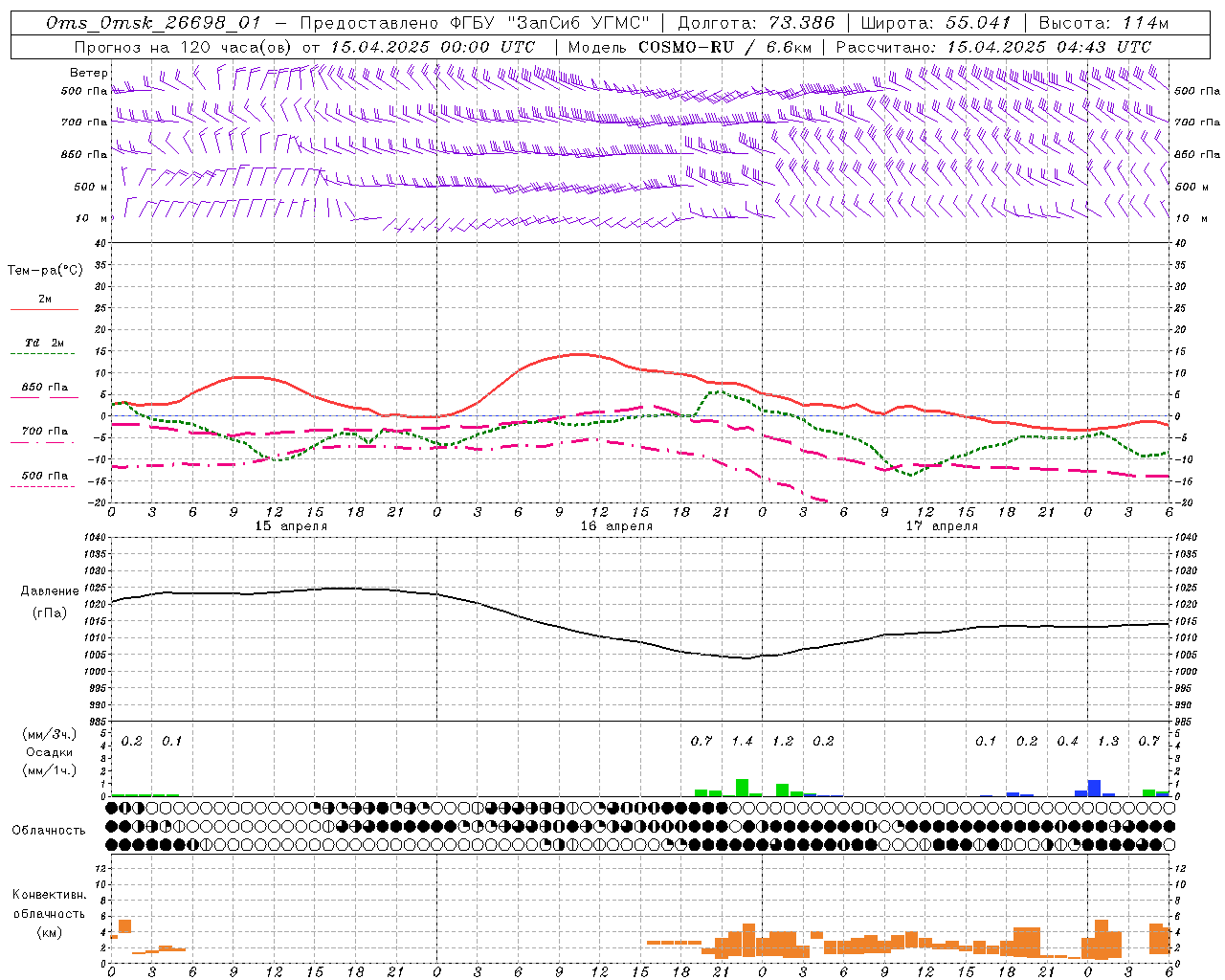Click the tallest blue precipitation bar

1094,789
